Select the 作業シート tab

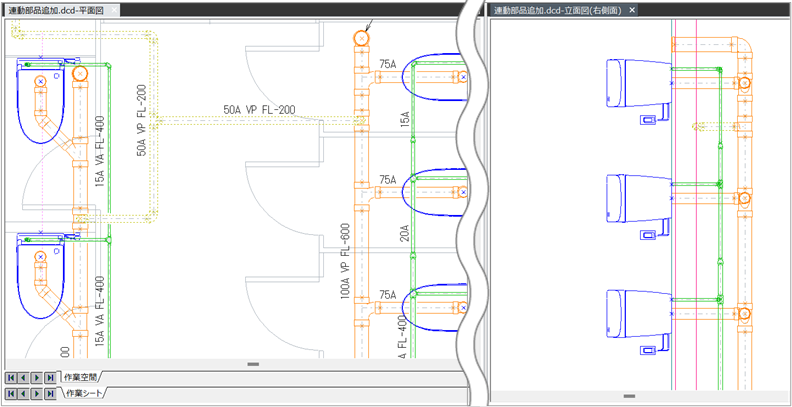click(82, 395)
